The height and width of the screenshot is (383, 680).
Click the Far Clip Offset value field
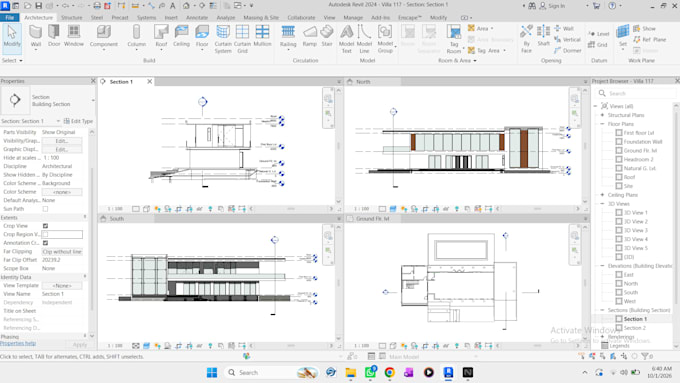pos(62,260)
